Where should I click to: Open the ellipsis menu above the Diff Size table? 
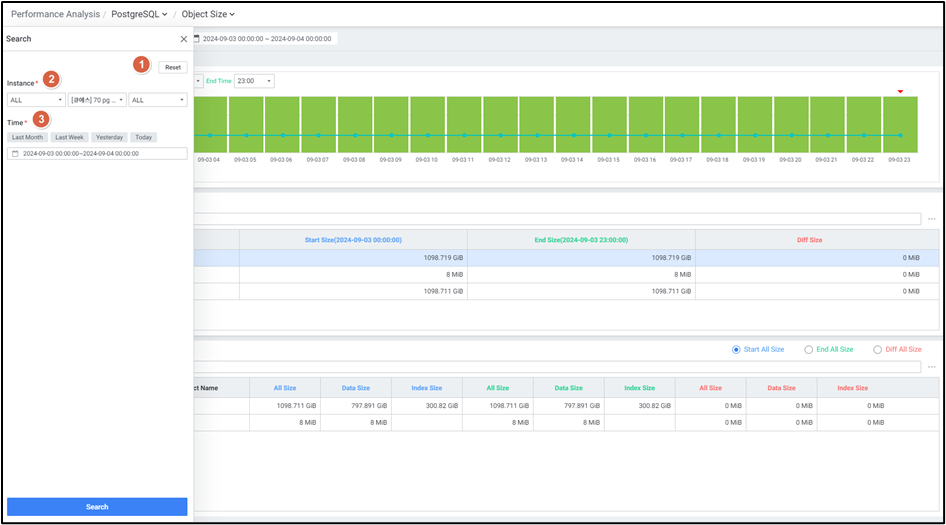[x=931, y=219]
